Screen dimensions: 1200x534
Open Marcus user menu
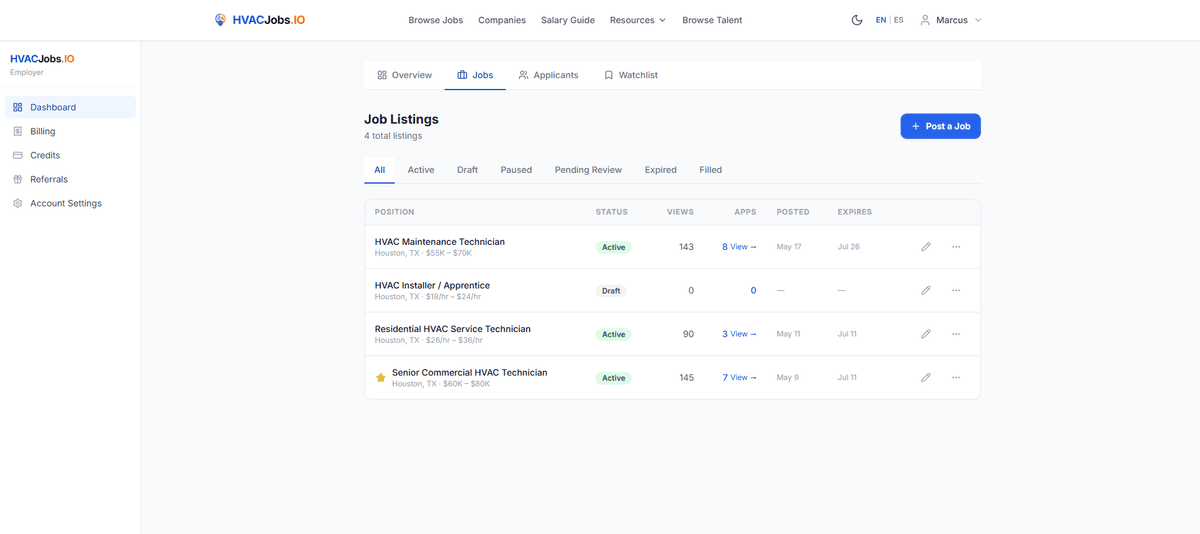pyautogui.click(x=951, y=20)
